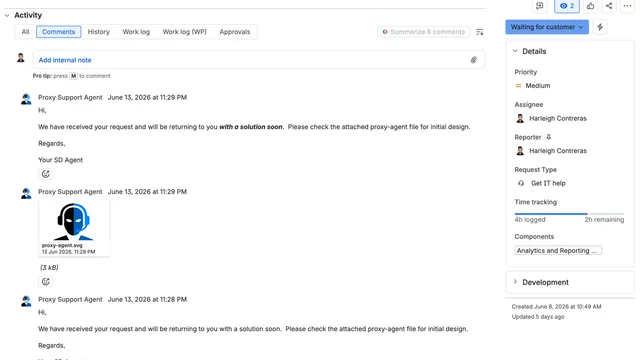Screen dimensions: 640x360
Task: Collapse the Details panel chevron
Action: click(515, 51)
